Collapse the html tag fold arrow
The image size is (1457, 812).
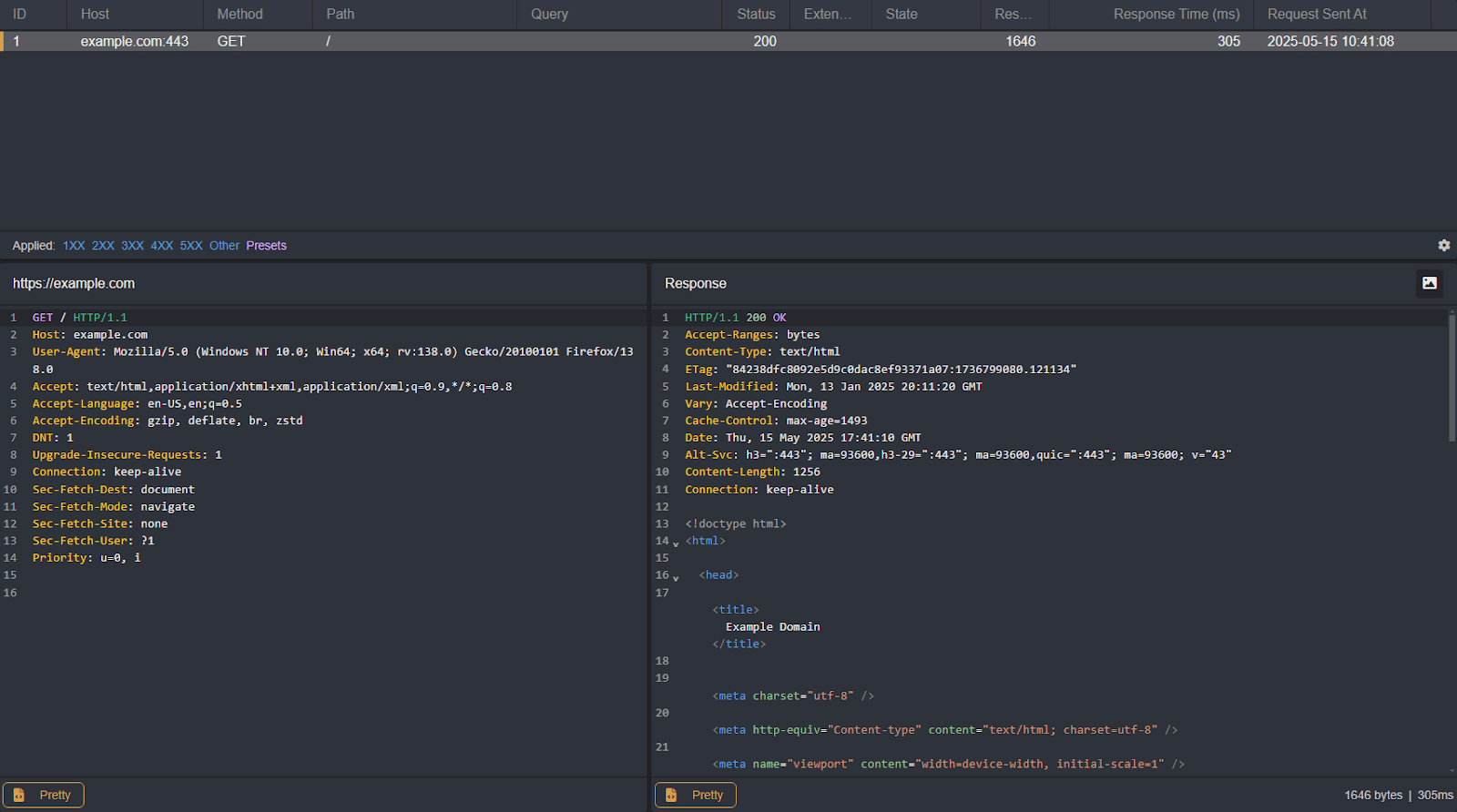(x=676, y=543)
